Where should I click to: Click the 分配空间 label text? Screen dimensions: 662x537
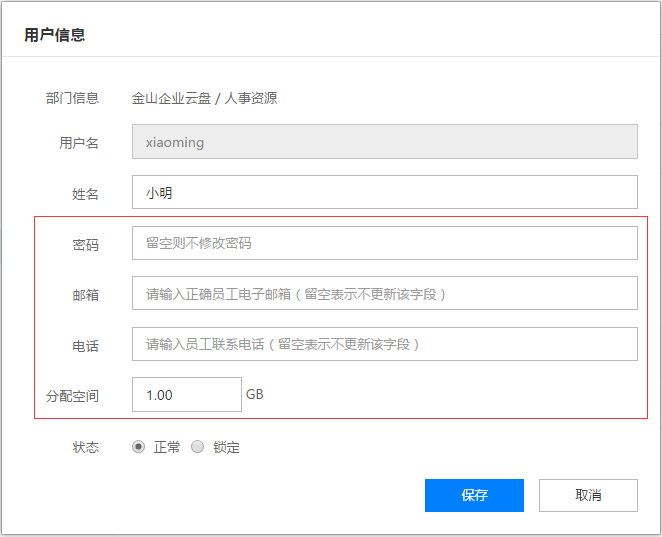(72, 396)
